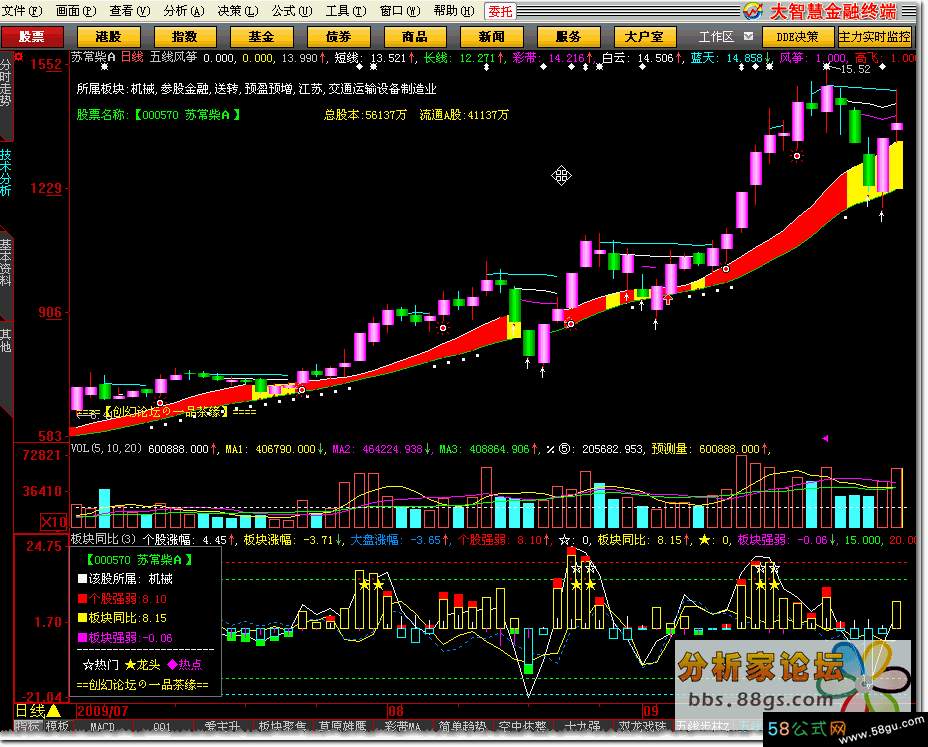Select the 商品 market button

(415, 37)
